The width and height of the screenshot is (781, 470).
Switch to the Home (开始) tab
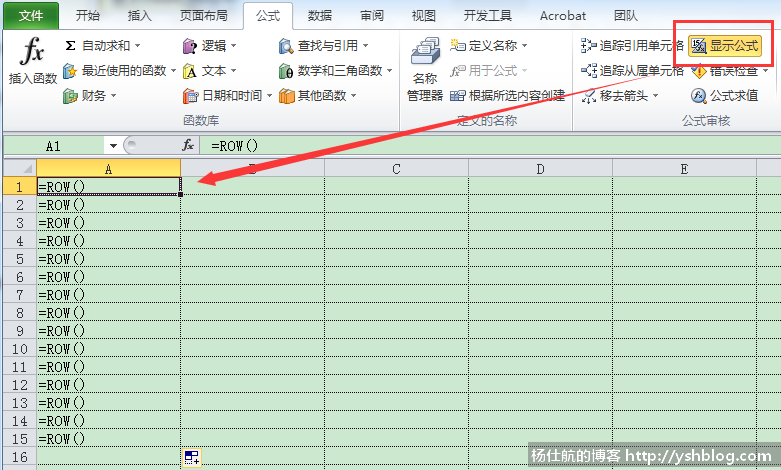click(x=88, y=16)
